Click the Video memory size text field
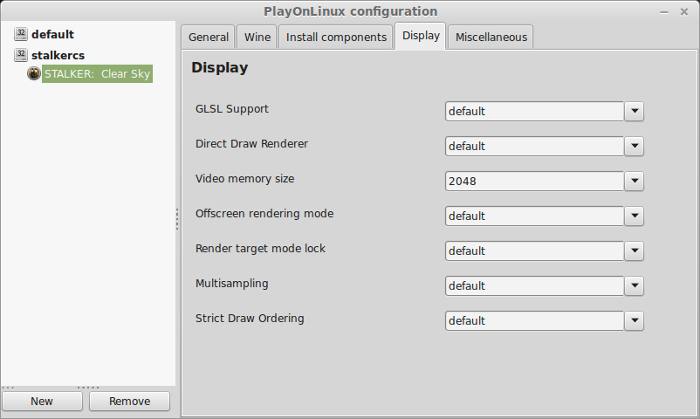This screenshot has width=700, height=419. (535, 181)
